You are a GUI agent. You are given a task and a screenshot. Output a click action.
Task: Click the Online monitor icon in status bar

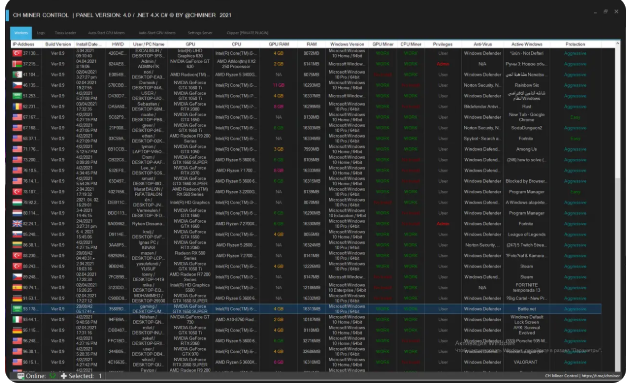(20, 376)
